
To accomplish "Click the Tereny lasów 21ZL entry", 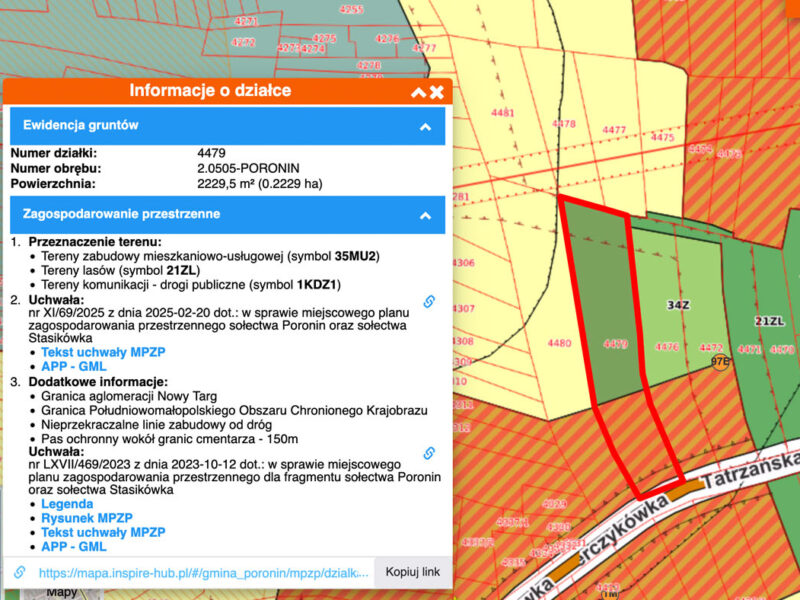I will 120,270.
